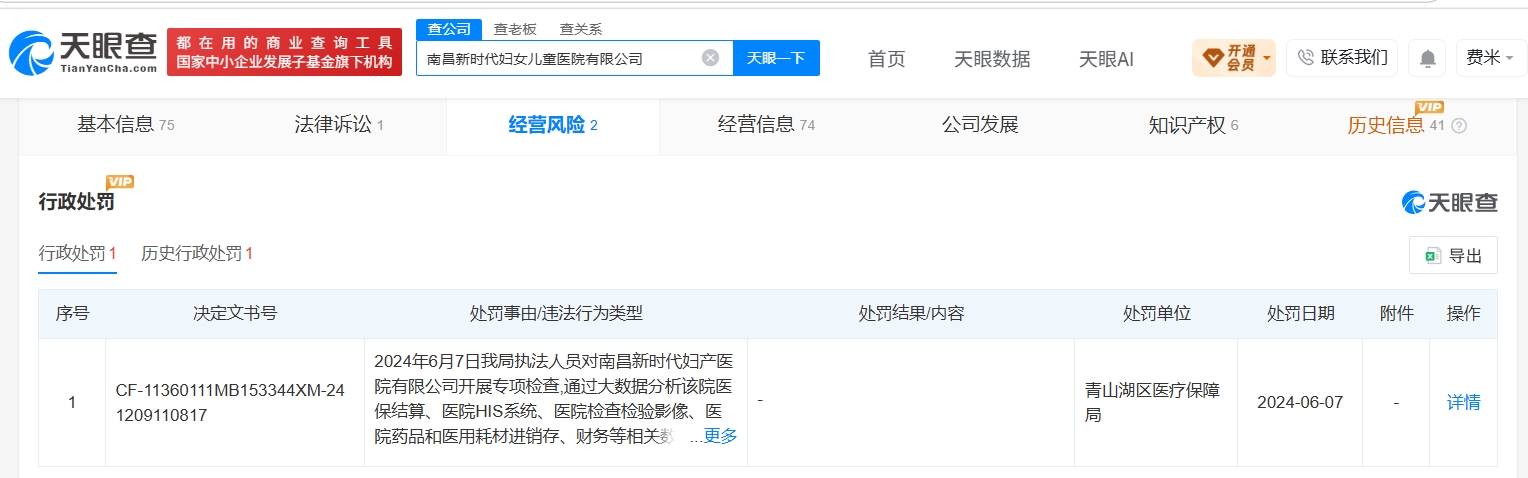Open the 经营信息 tab
Image resolution: width=1528 pixels, height=478 pixels.
click(x=766, y=125)
